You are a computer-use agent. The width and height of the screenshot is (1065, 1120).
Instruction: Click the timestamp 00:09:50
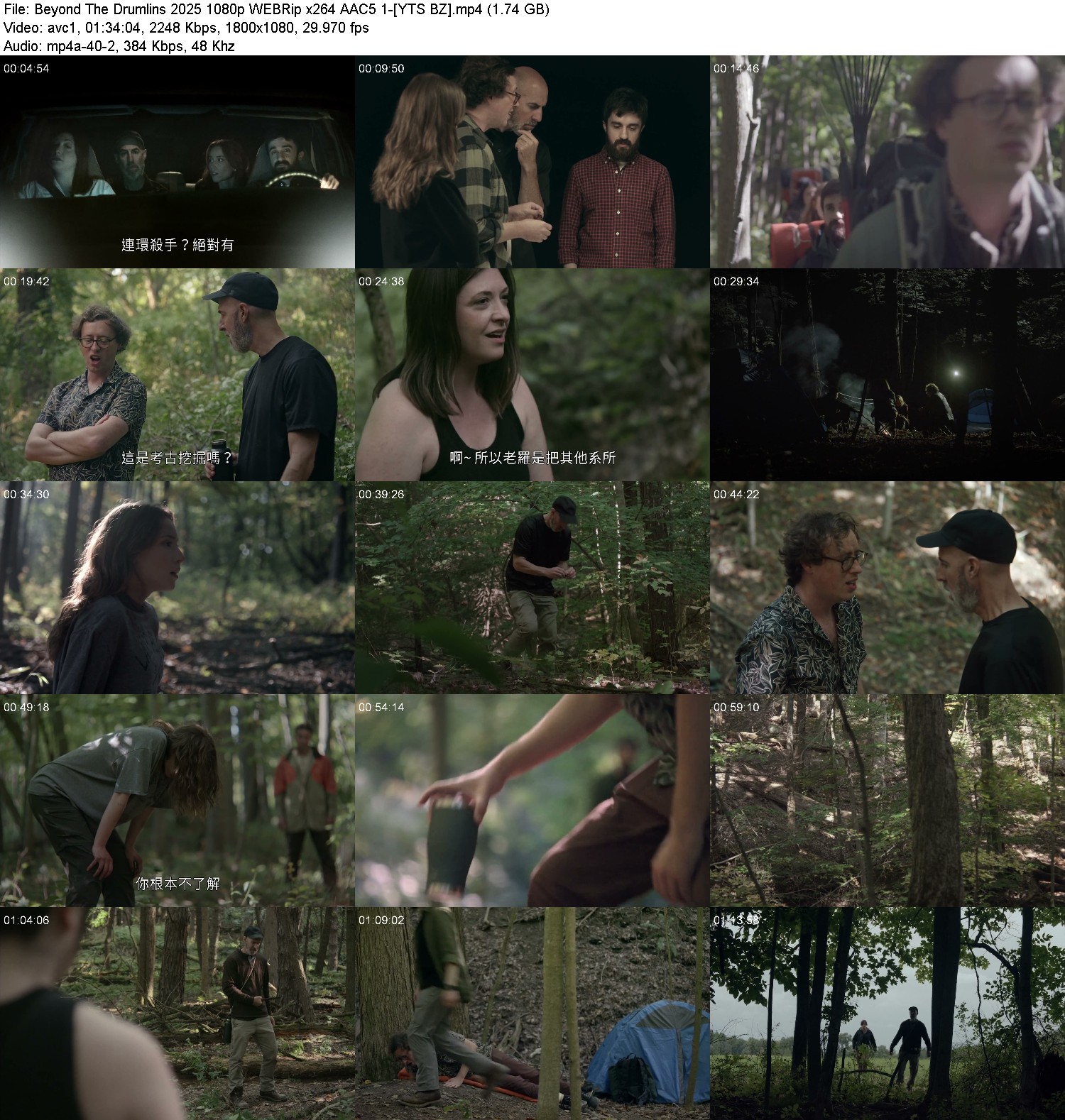click(x=381, y=69)
